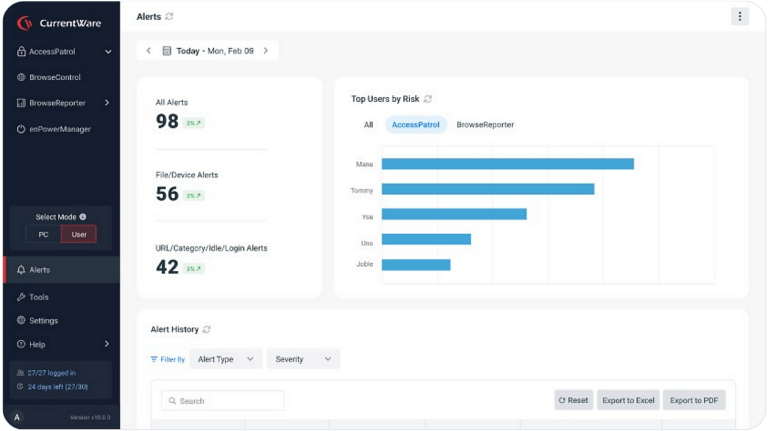Click the enPowerManager power icon
Image resolution: width=768 pixels, height=431 pixels.
[21, 129]
